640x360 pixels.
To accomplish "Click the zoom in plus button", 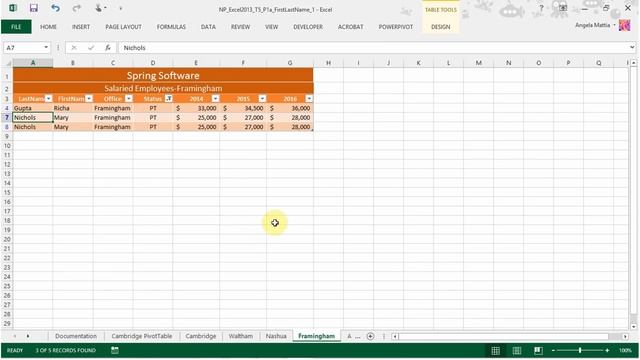I will pyautogui.click(x=607, y=350).
